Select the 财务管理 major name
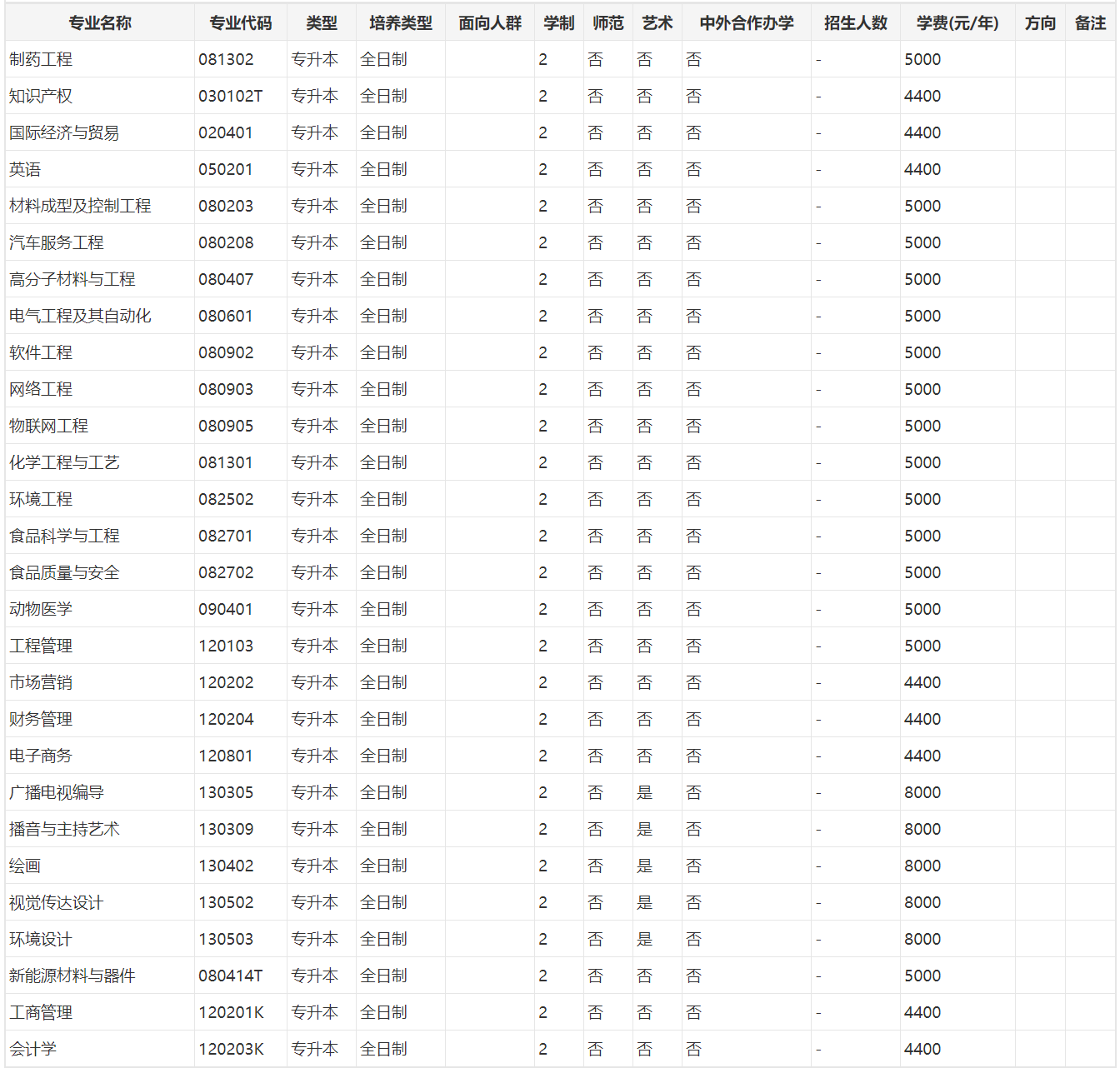 (41, 720)
